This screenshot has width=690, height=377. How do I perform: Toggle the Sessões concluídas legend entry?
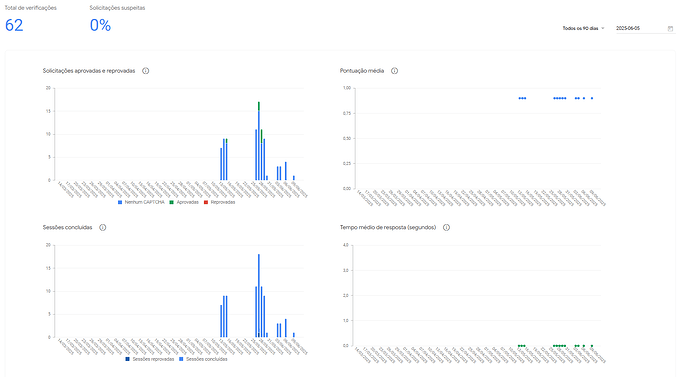[x=203, y=359]
